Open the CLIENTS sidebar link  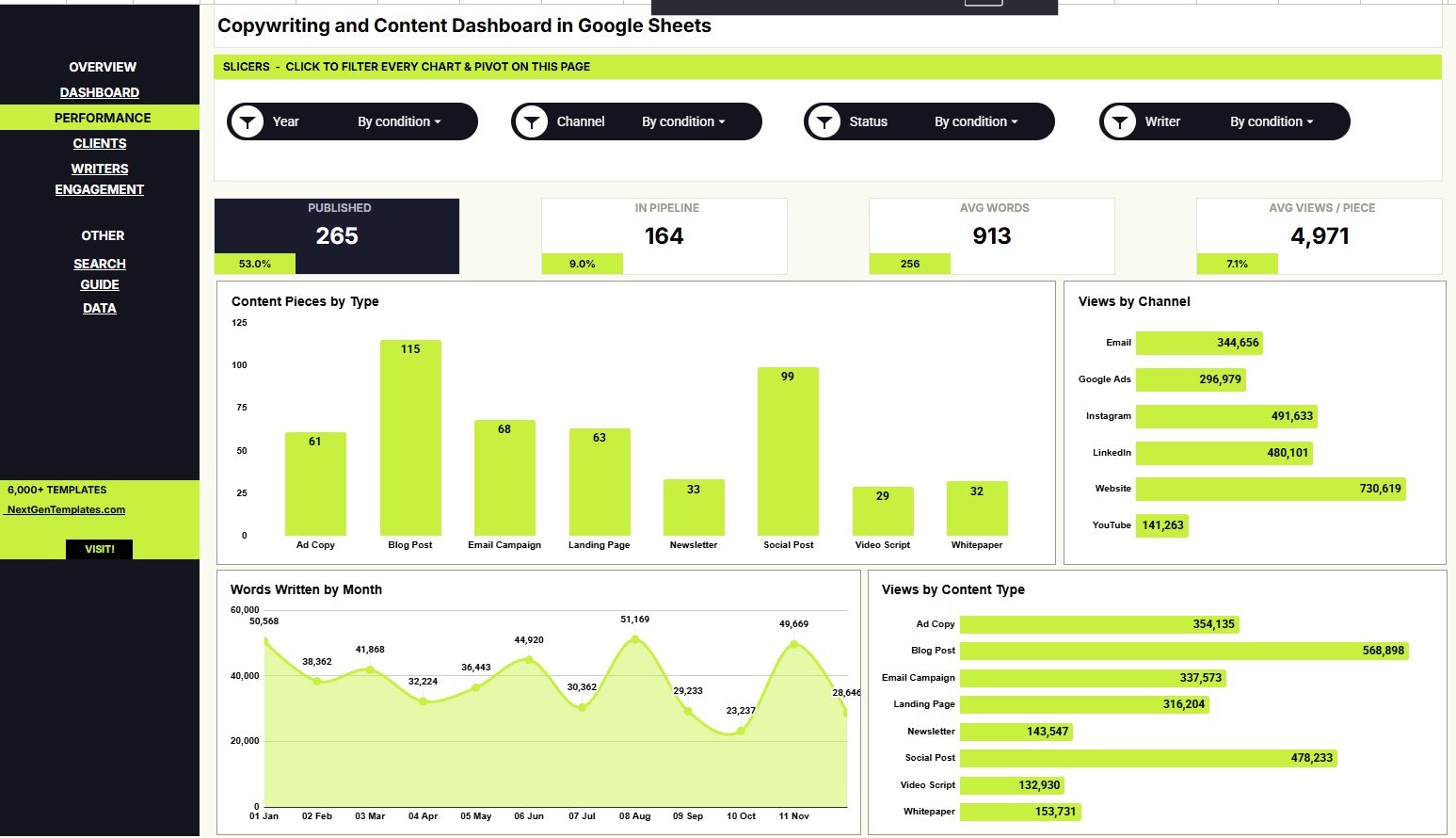100,143
